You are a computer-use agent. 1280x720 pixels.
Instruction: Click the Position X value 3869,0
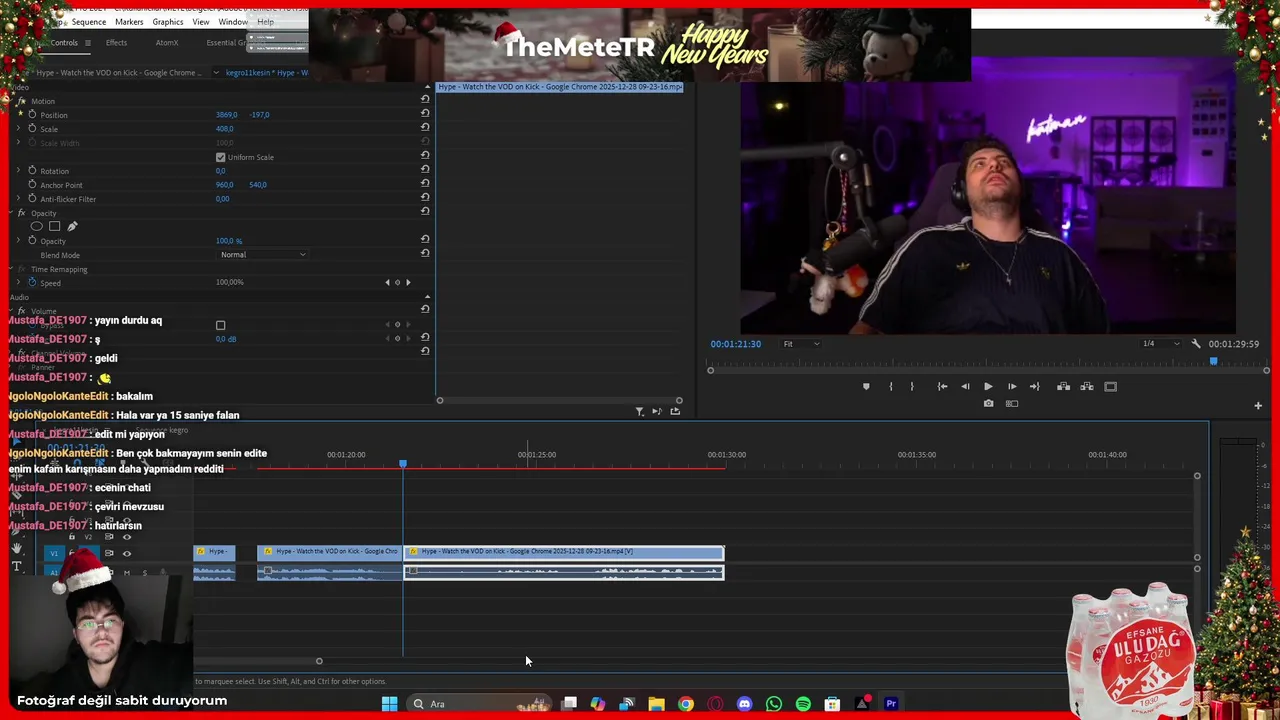tap(227, 114)
